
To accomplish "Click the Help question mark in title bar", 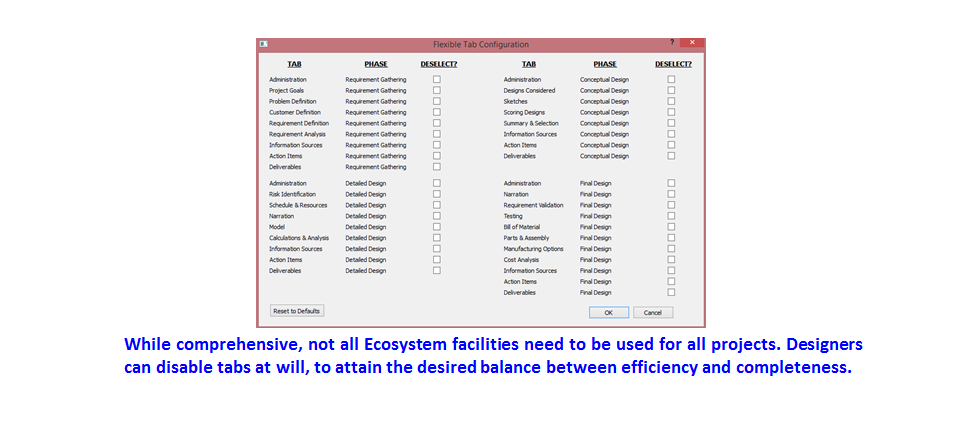I will coord(672,43).
